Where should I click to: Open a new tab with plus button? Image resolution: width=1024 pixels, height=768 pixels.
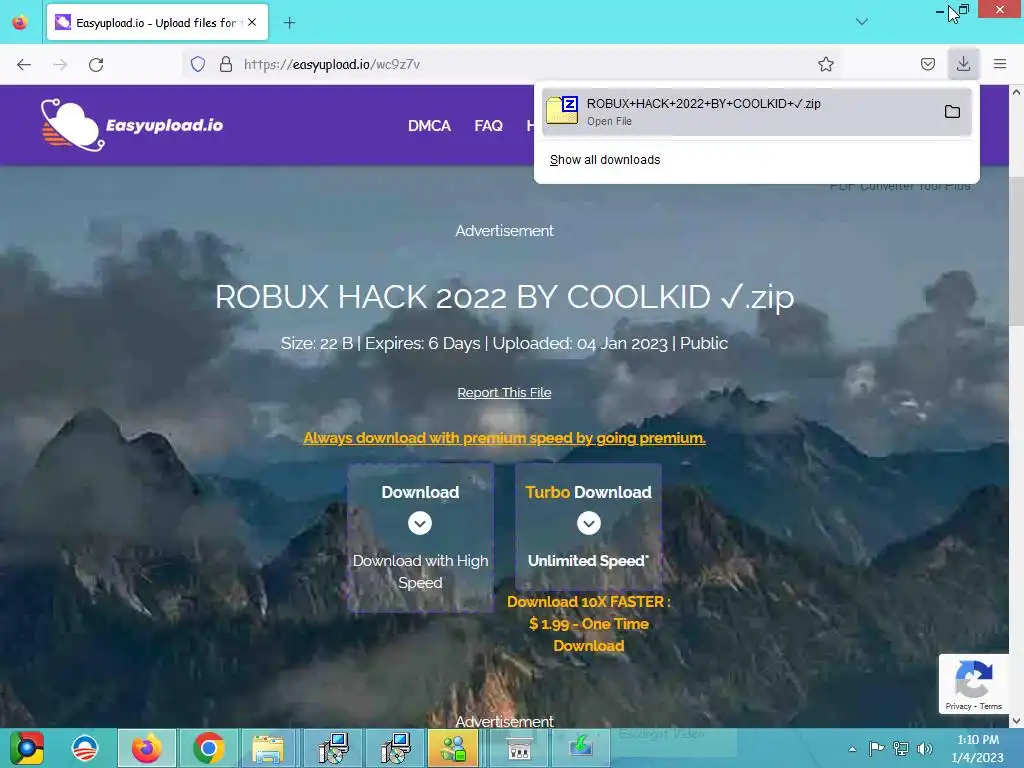(289, 23)
